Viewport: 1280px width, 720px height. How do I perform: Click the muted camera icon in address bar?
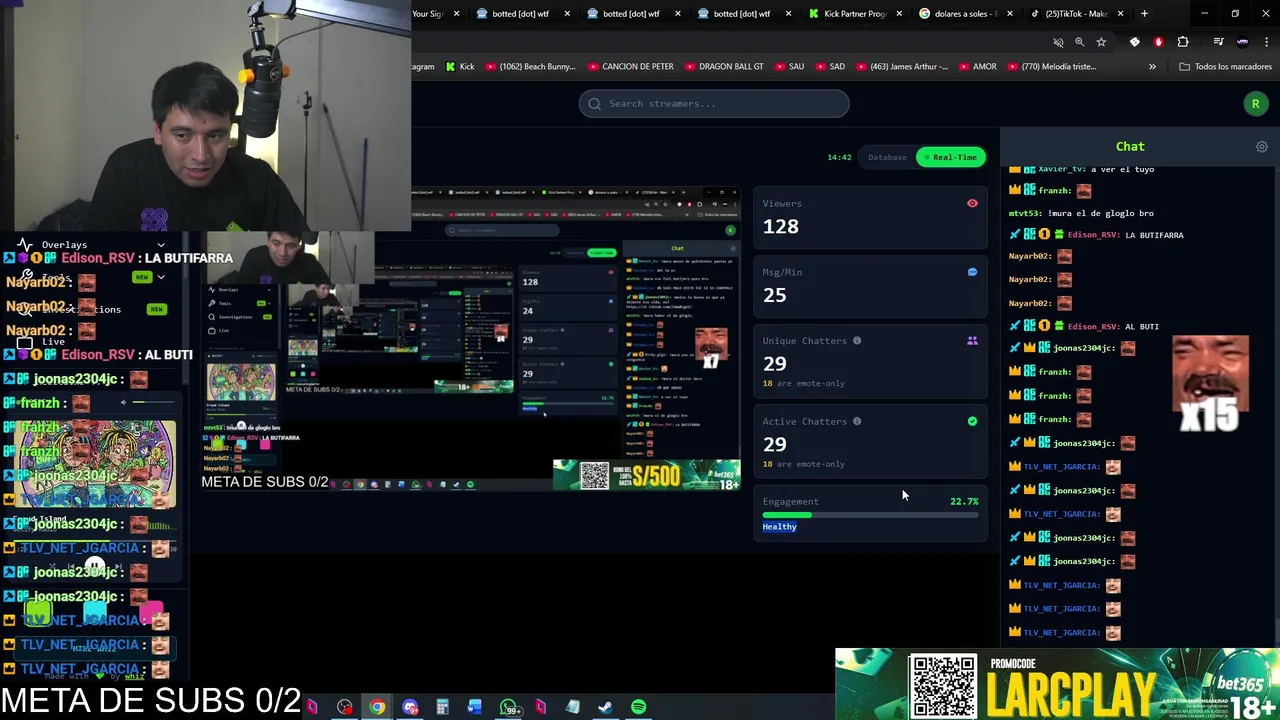[x=1058, y=42]
